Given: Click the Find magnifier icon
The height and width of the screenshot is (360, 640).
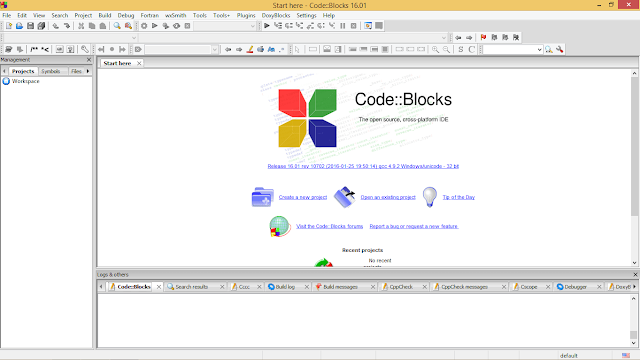Looking at the screenshot, I should (x=117, y=26).
